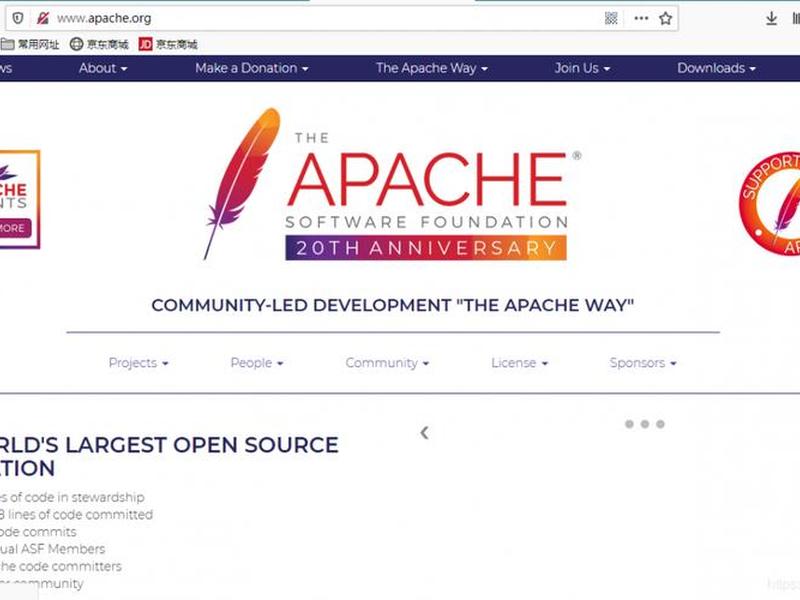Select the first carousel indicator dot
The height and width of the screenshot is (600, 800).
pyautogui.click(x=629, y=424)
